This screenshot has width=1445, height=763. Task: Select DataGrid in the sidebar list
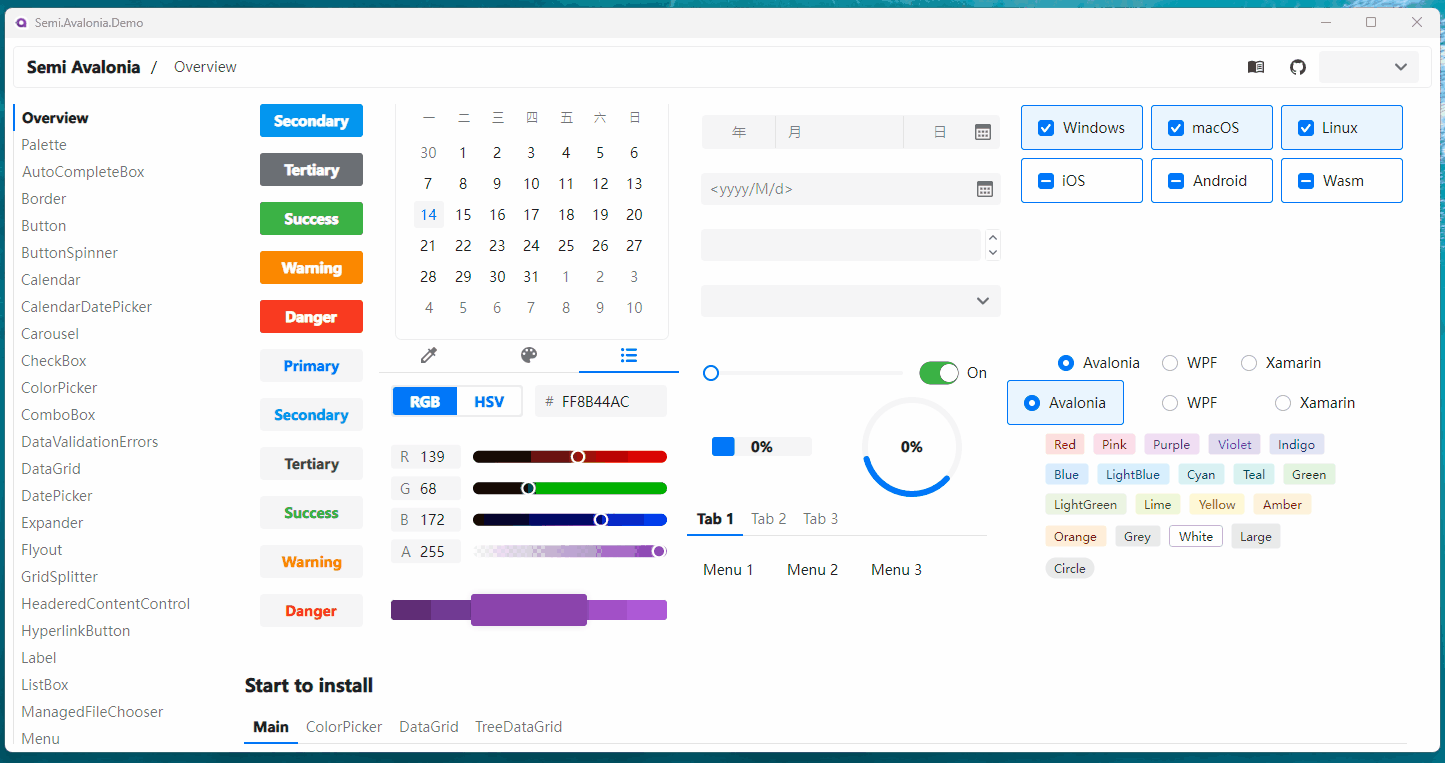point(51,469)
